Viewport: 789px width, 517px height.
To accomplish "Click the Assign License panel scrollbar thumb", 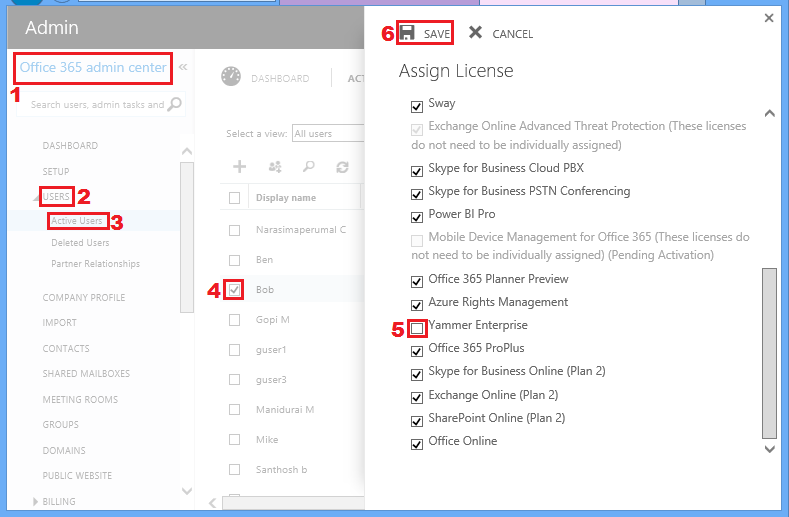I will [x=768, y=352].
